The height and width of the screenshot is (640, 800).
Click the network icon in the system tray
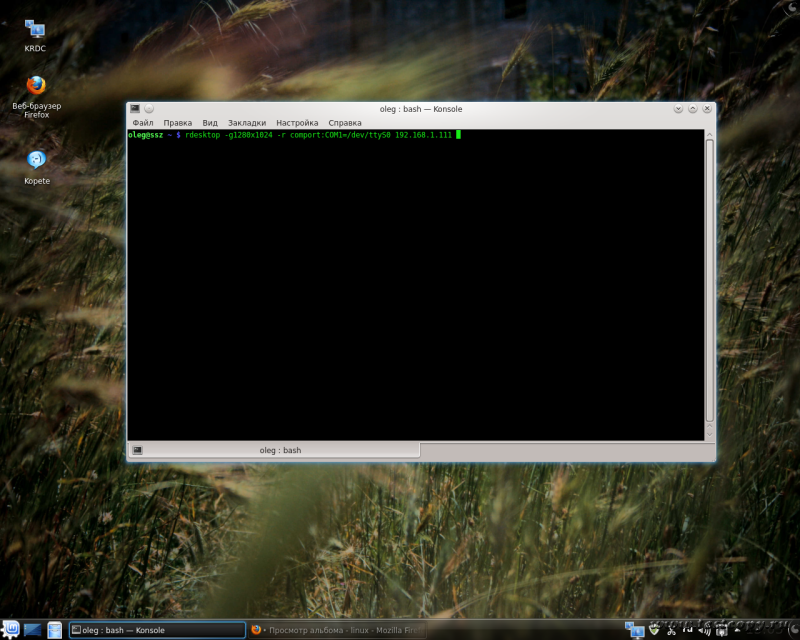click(634, 629)
